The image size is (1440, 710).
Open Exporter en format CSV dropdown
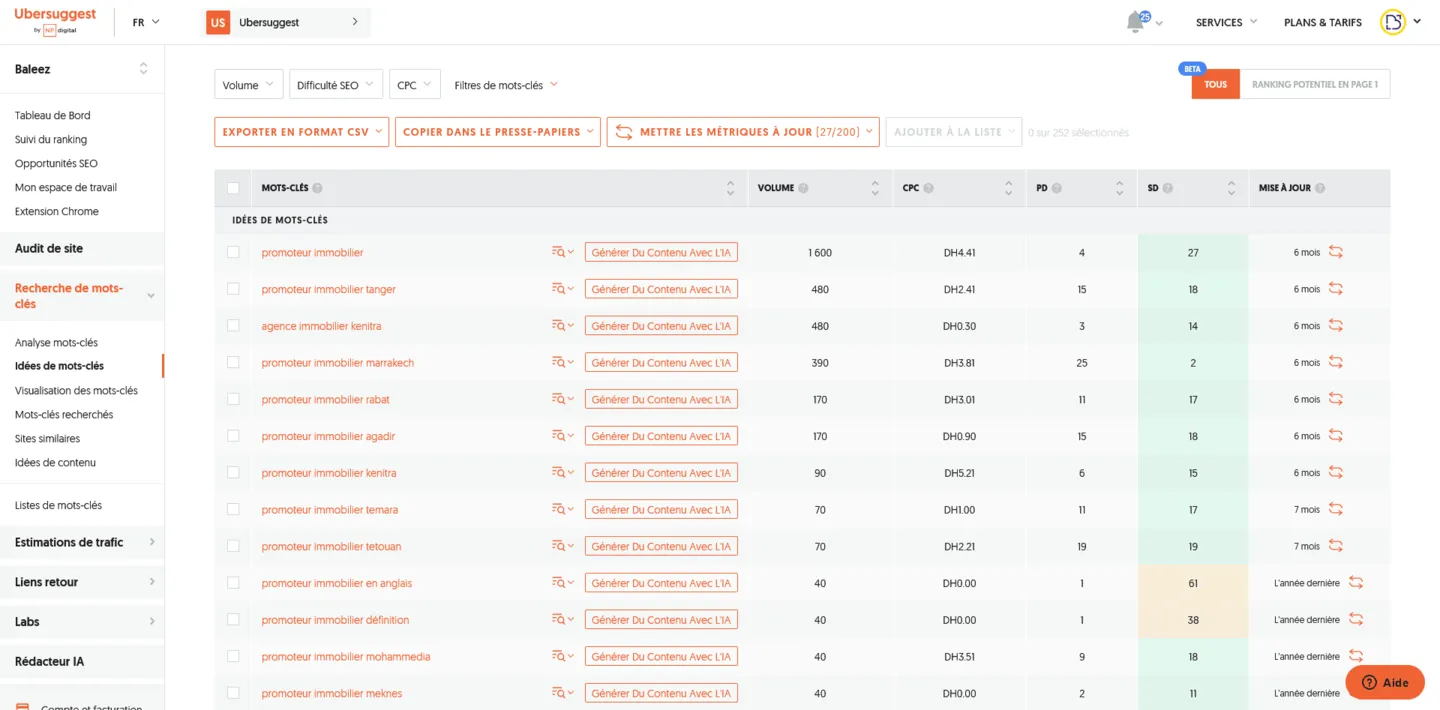click(x=301, y=132)
